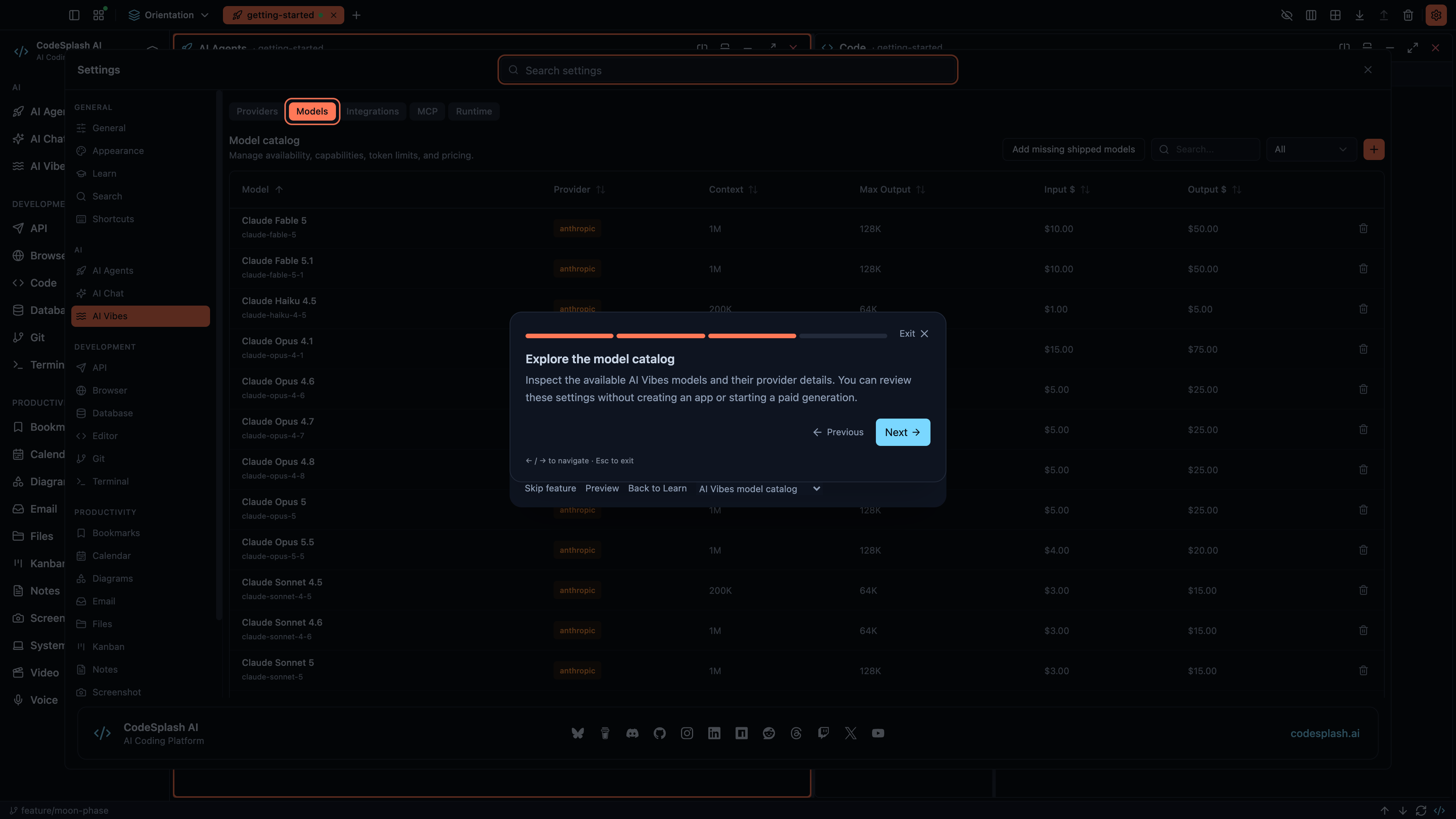Viewport: 1456px width, 819px height.
Task: Switch to the MCP tab
Action: point(427,111)
